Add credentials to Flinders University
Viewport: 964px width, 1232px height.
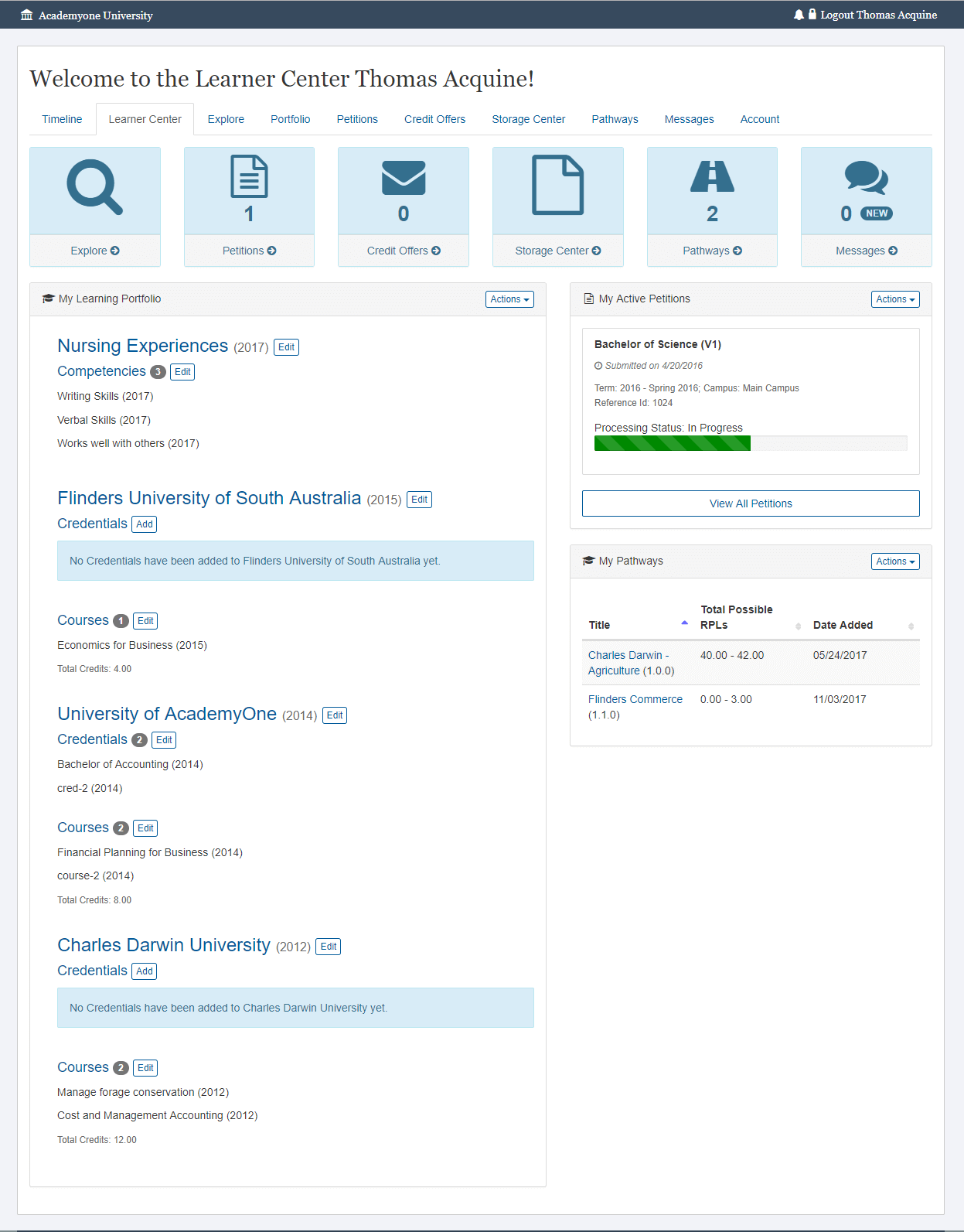(145, 524)
